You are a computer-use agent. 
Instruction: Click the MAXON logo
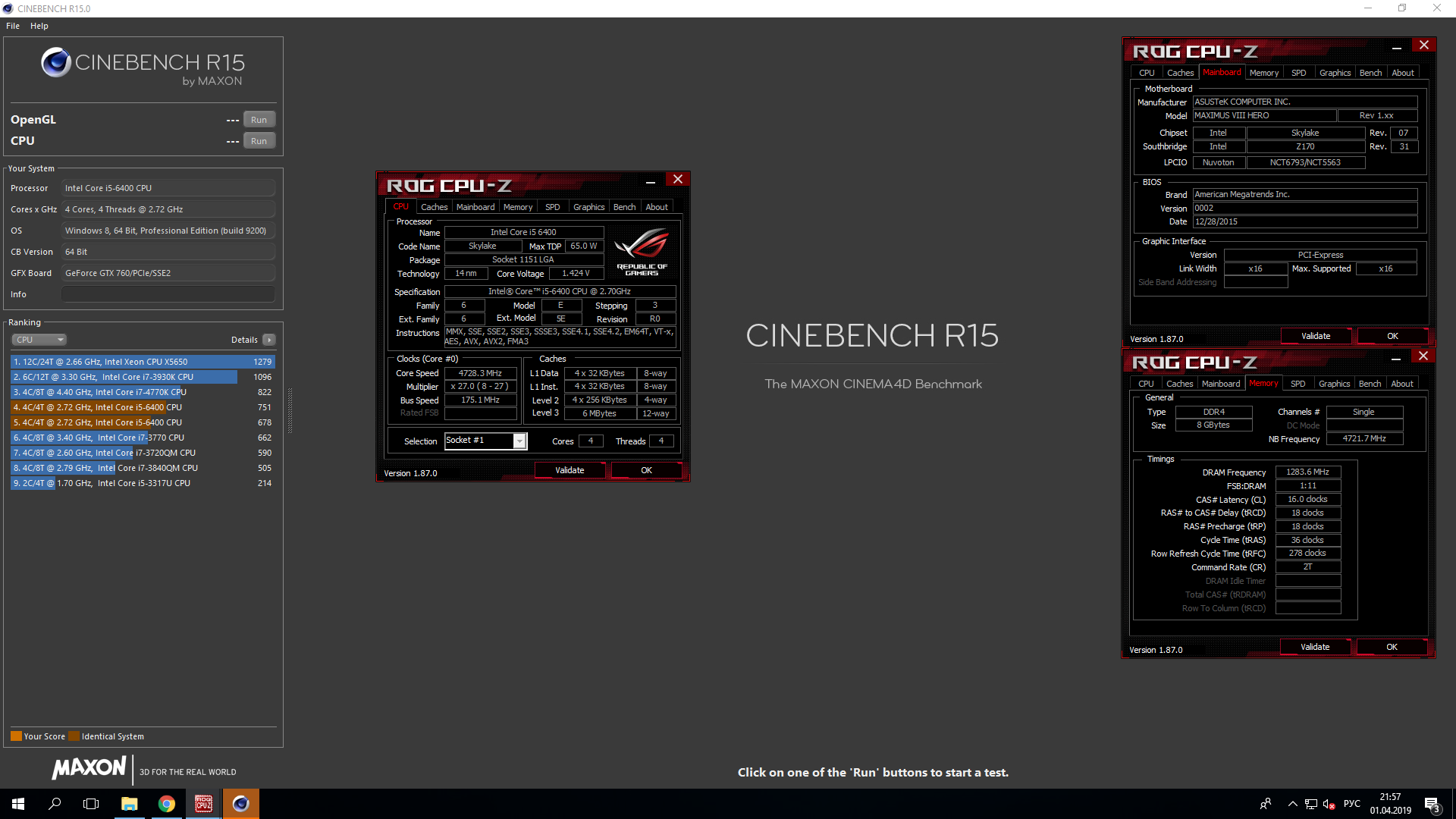point(89,768)
